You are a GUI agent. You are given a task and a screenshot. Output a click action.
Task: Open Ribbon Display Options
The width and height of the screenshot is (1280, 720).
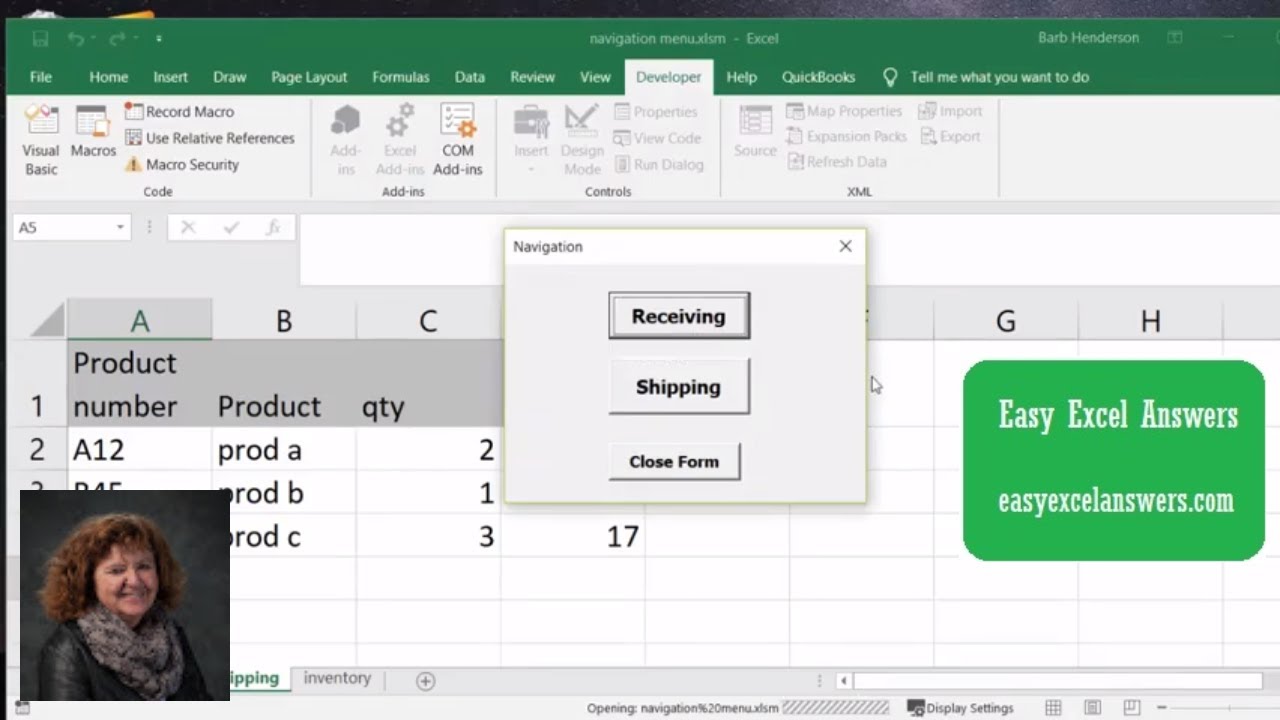(1175, 38)
